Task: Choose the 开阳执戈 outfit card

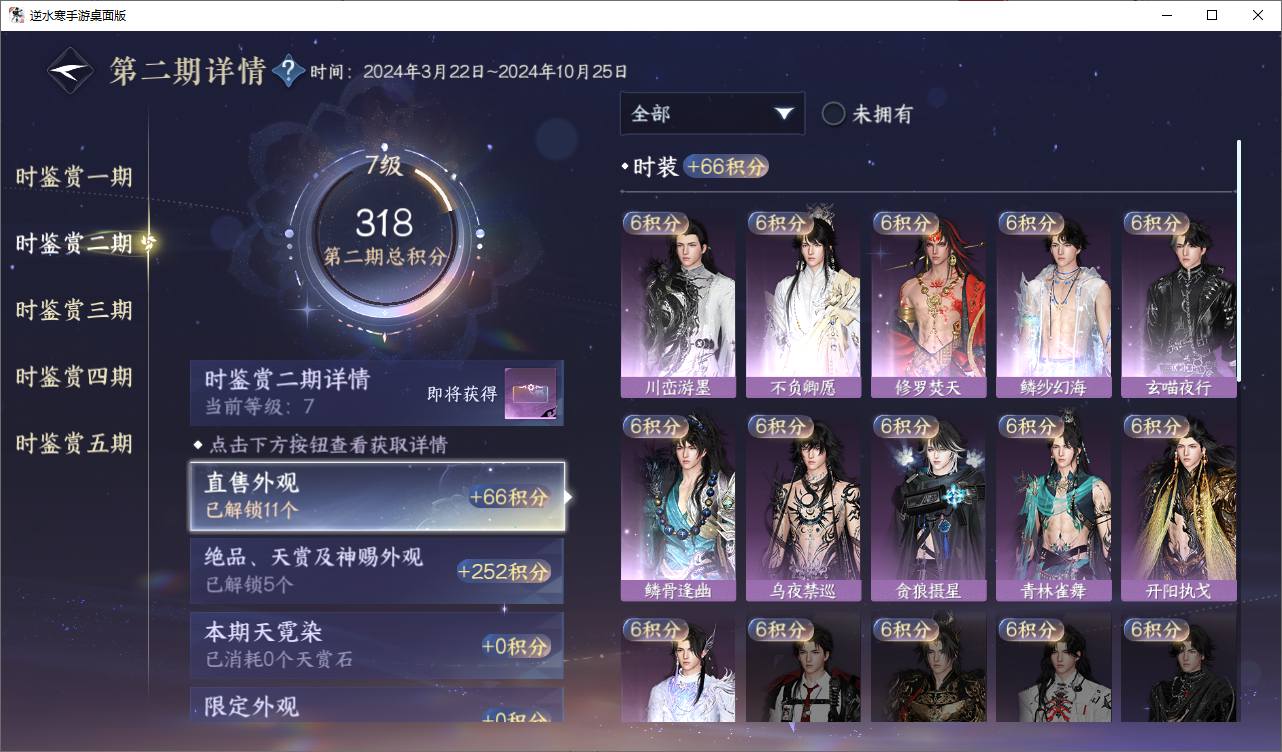Action: click(1178, 508)
